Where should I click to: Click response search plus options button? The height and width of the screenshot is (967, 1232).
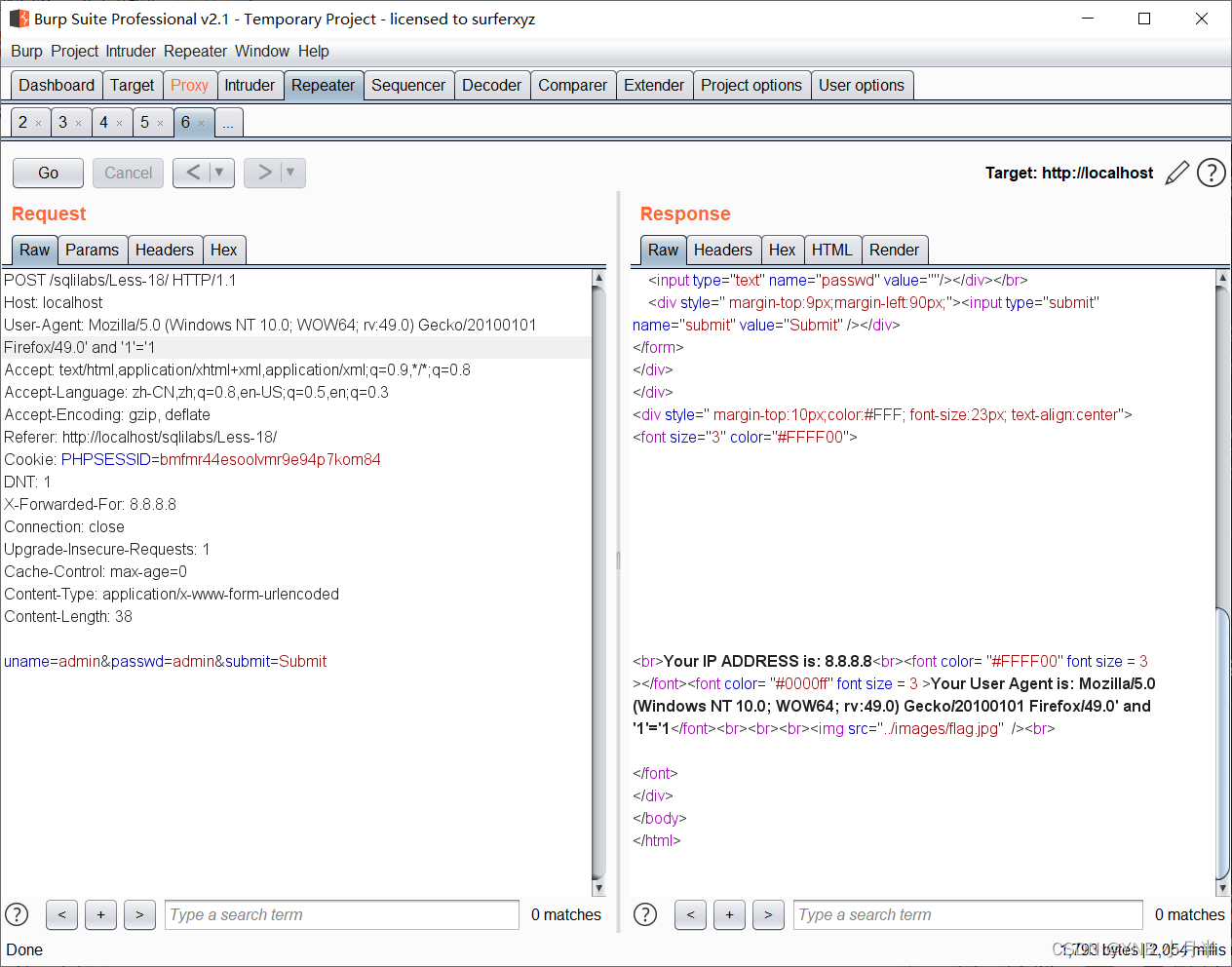tap(729, 914)
